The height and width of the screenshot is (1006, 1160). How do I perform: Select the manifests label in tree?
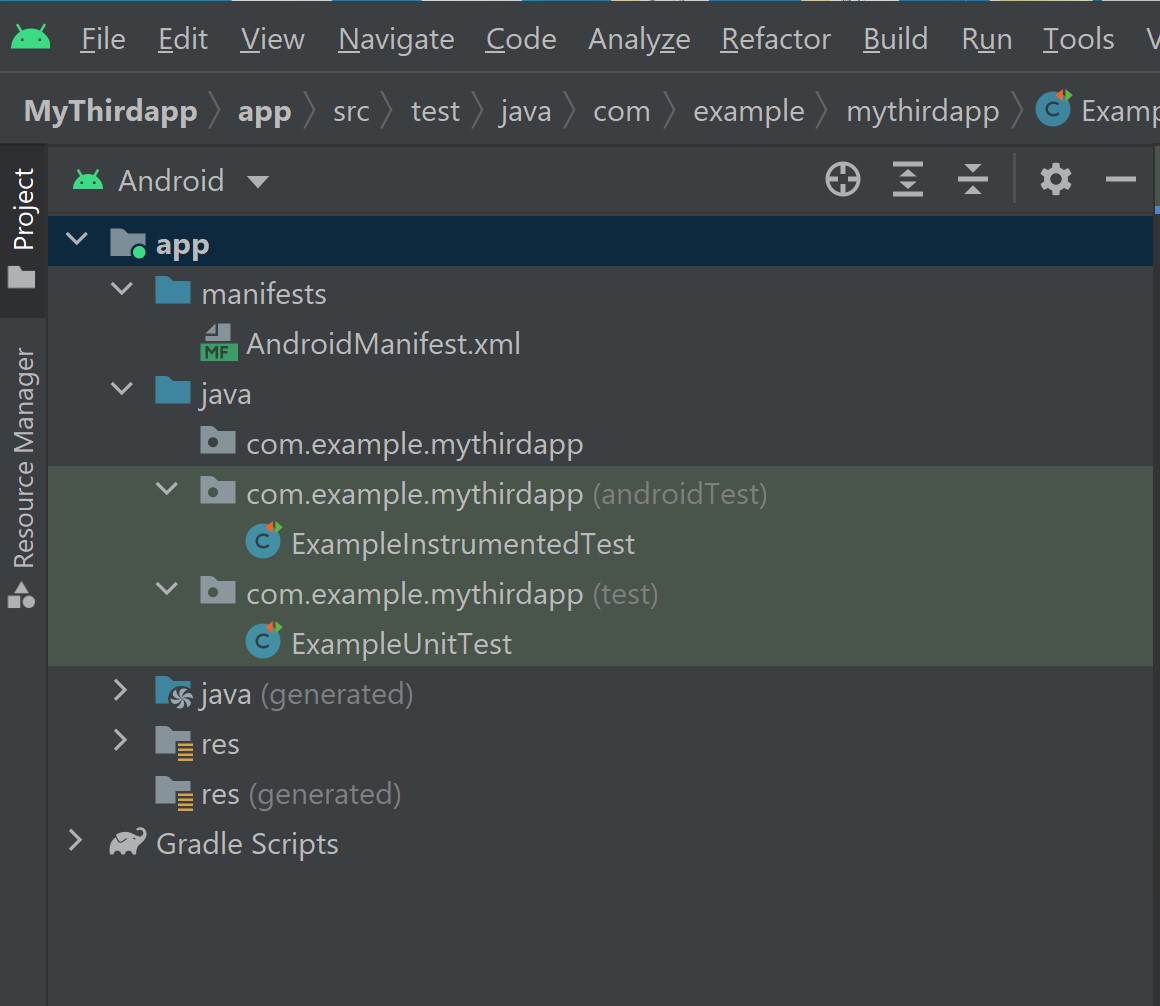264,294
